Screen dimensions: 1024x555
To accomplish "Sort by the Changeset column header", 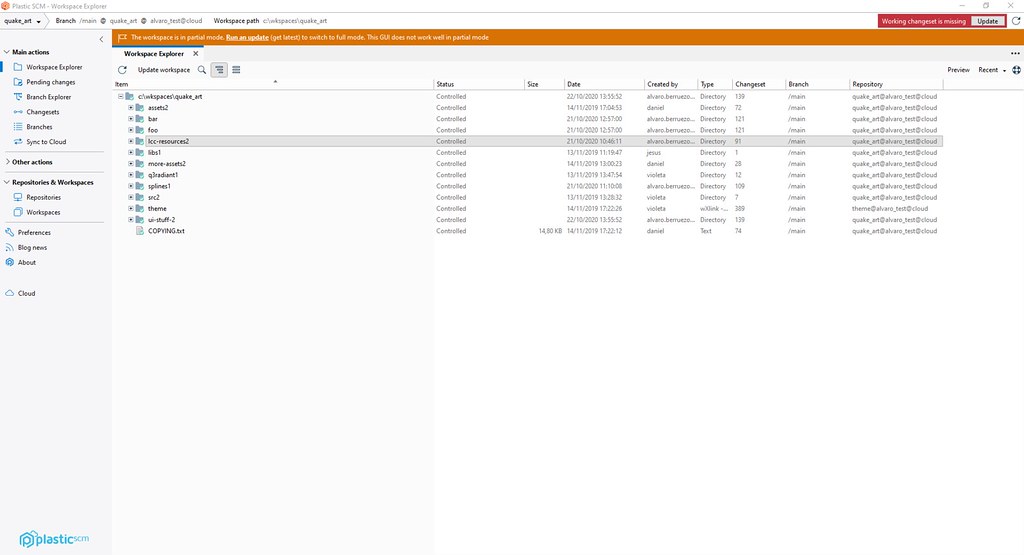I will [x=759, y=84].
